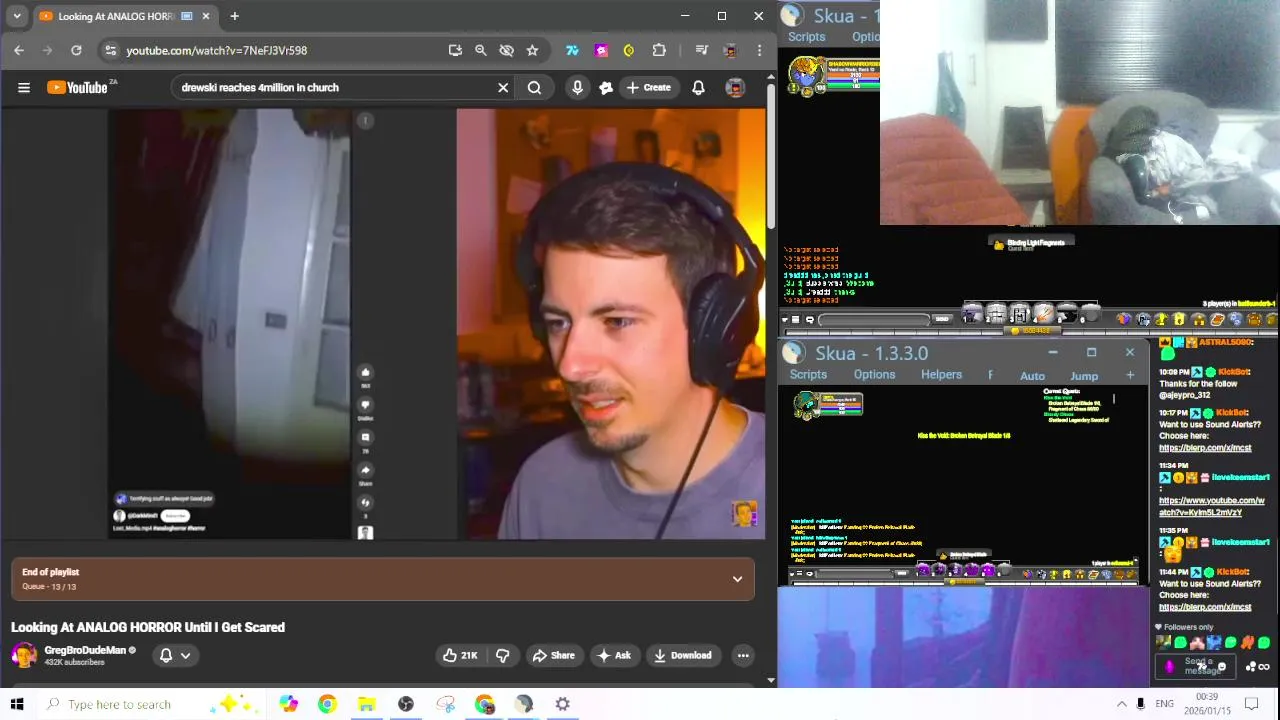Open Chrome three-dot menu
Viewport: 1280px width, 720px height.
[760, 50]
